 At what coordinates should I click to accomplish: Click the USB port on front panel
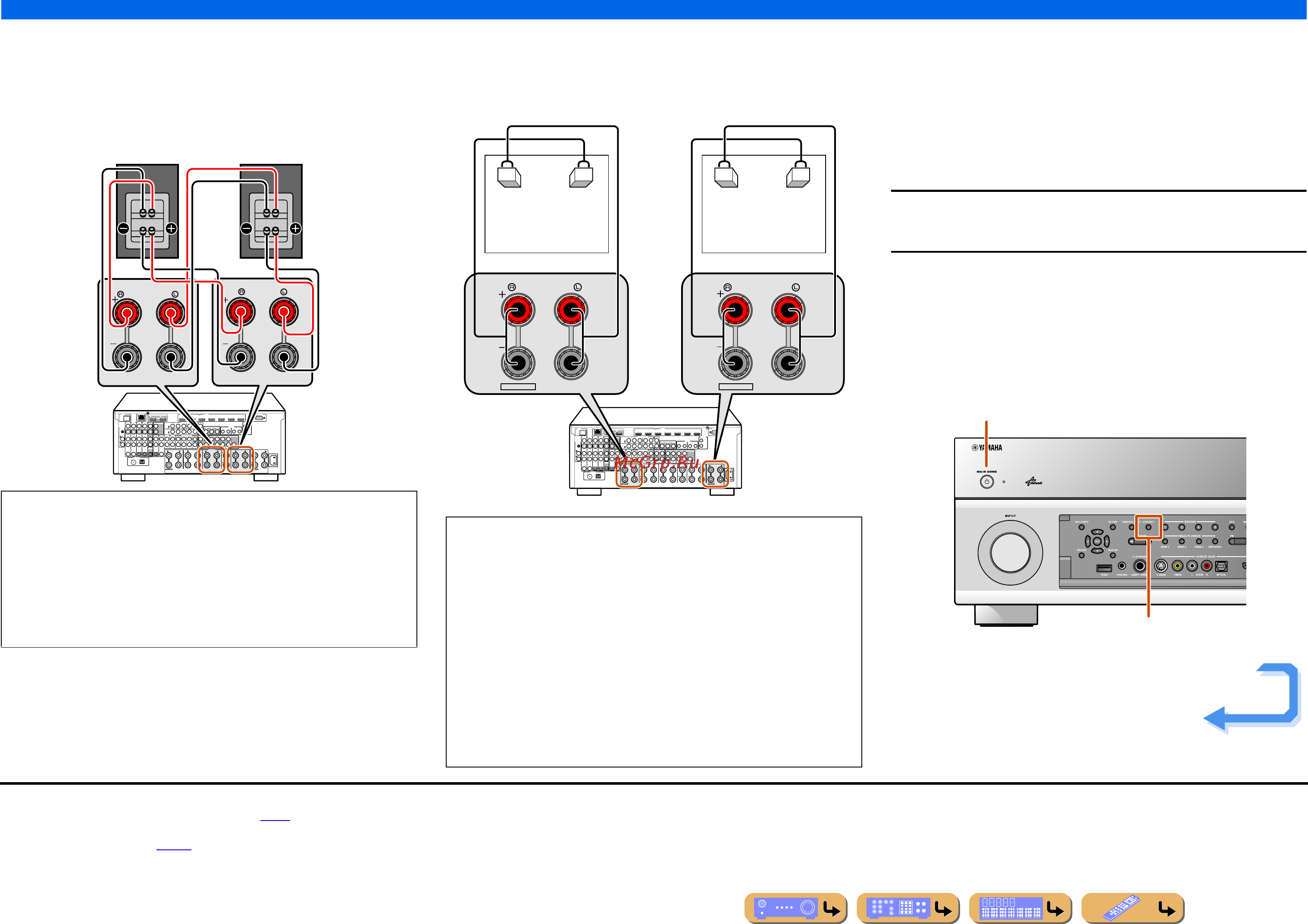click(1105, 569)
